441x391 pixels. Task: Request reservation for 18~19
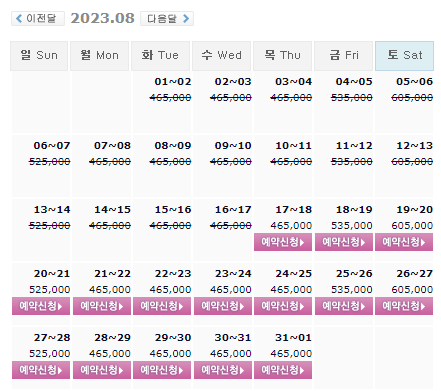click(x=344, y=242)
